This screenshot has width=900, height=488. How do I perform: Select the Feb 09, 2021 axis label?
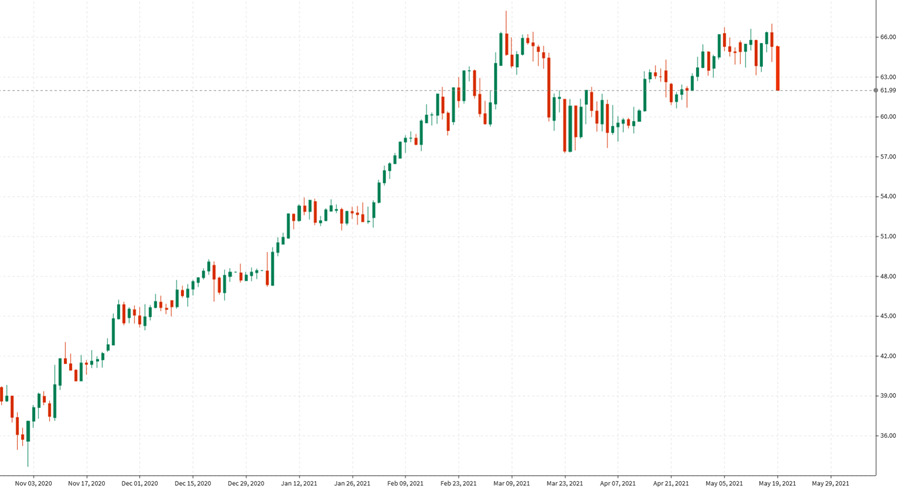click(405, 483)
